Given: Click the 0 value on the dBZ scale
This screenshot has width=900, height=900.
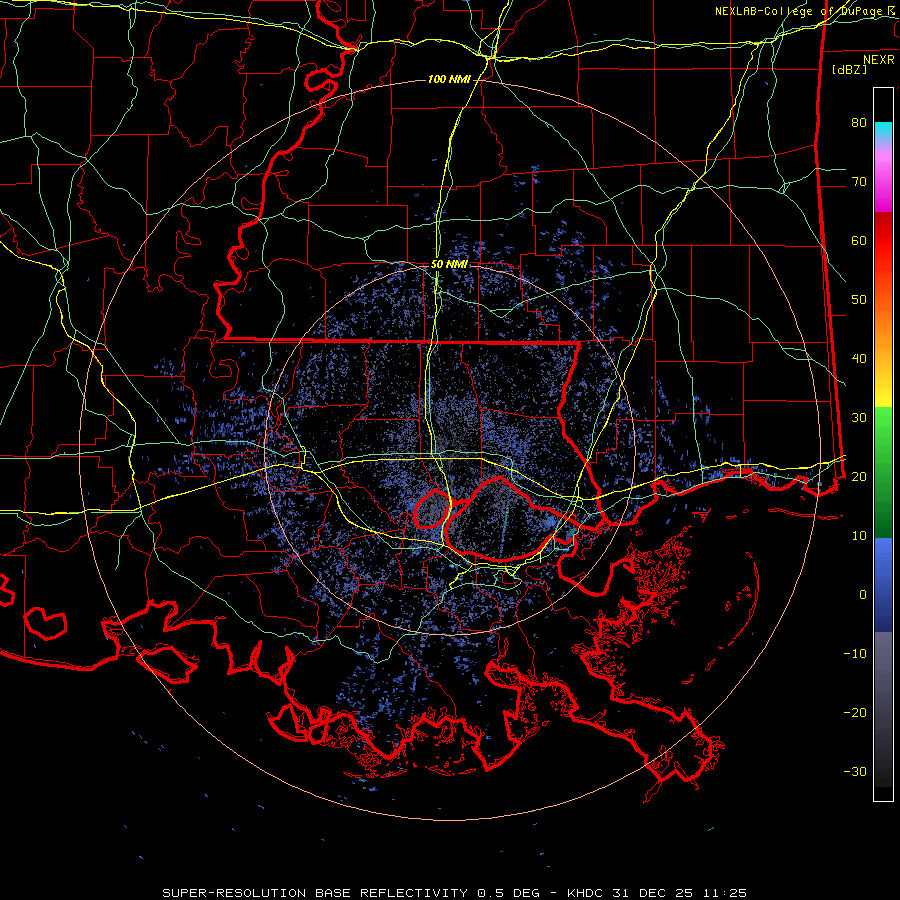Looking at the screenshot, I should tap(863, 595).
